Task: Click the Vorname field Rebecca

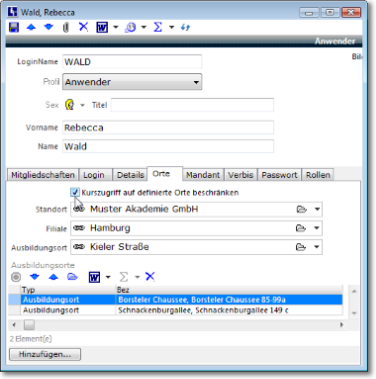Action: coord(168,128)
